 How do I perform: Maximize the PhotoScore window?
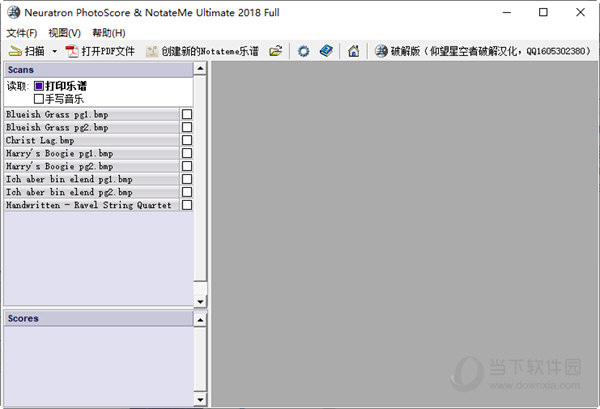(543, 13)
